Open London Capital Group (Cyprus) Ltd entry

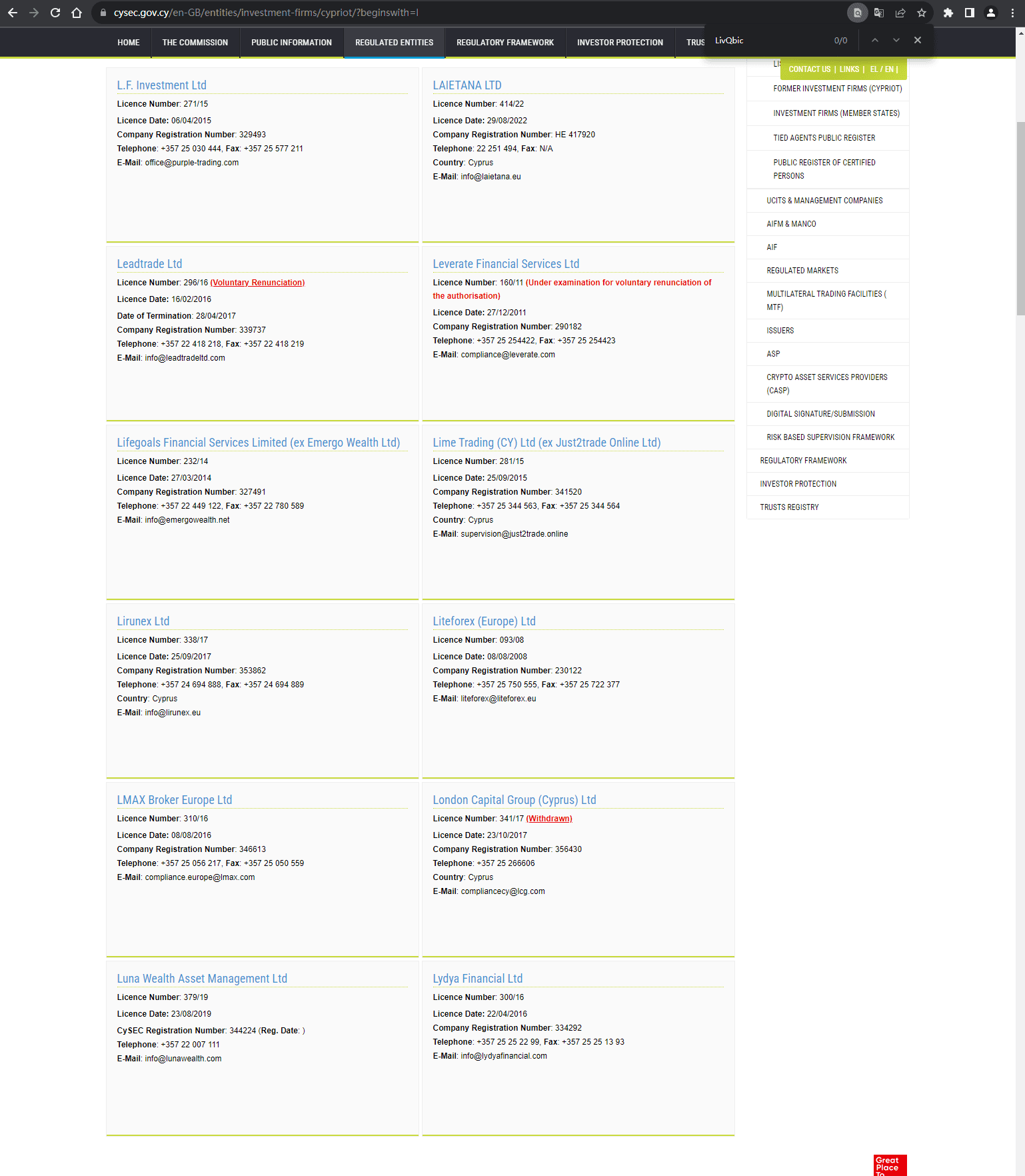(x=514, y=800)
